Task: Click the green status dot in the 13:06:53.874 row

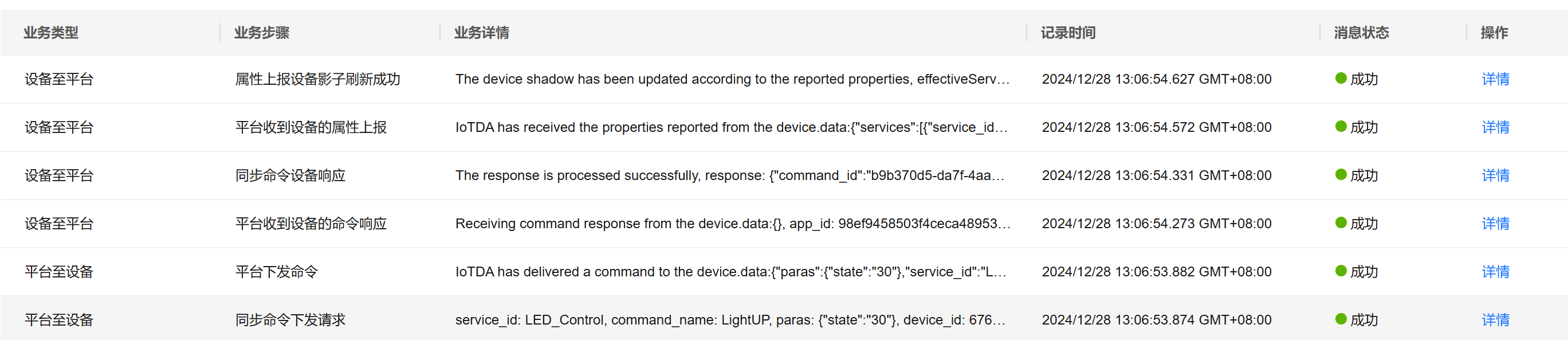Action: (1341, 319)
